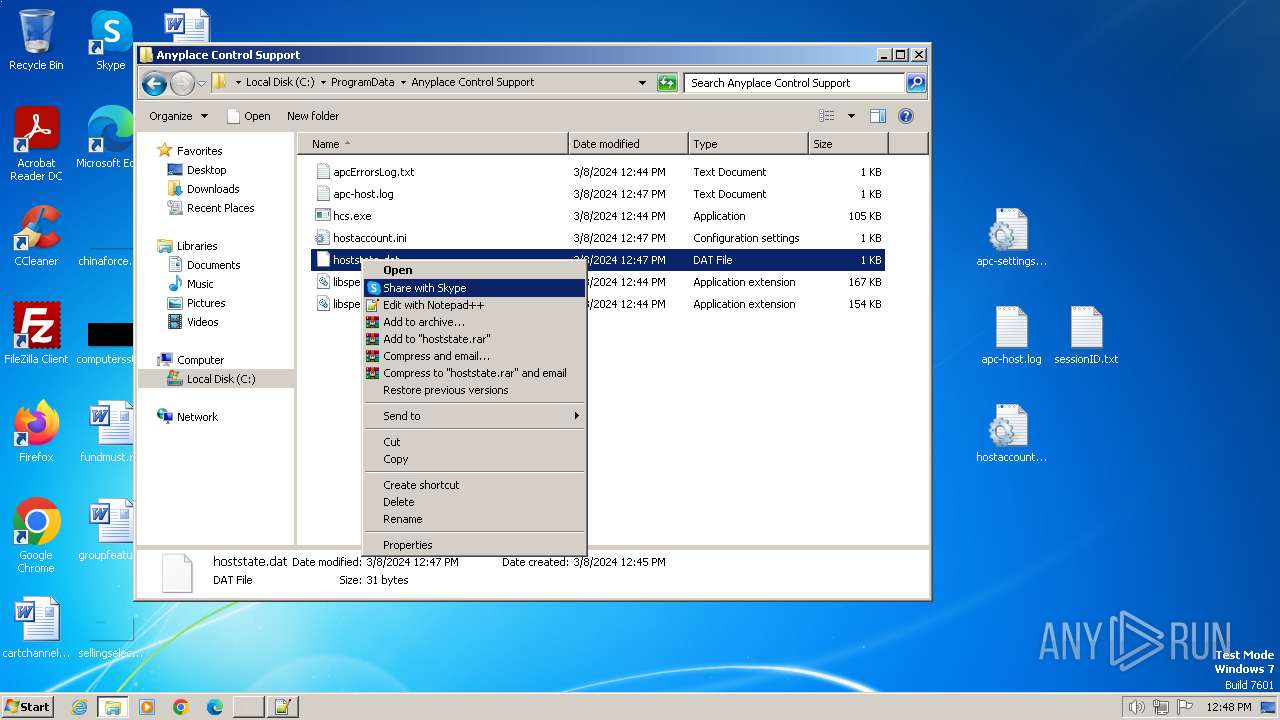Sort by Type column header
The image size is (1280, 720).
pyautogui.click(x=748, y=144)
